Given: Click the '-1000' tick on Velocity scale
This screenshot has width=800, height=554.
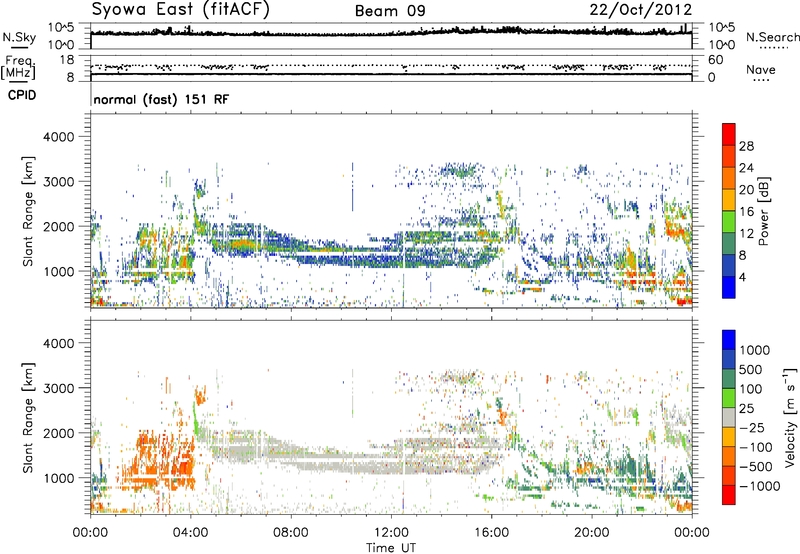Looking at the screenshot, I should tap(760, 486).
